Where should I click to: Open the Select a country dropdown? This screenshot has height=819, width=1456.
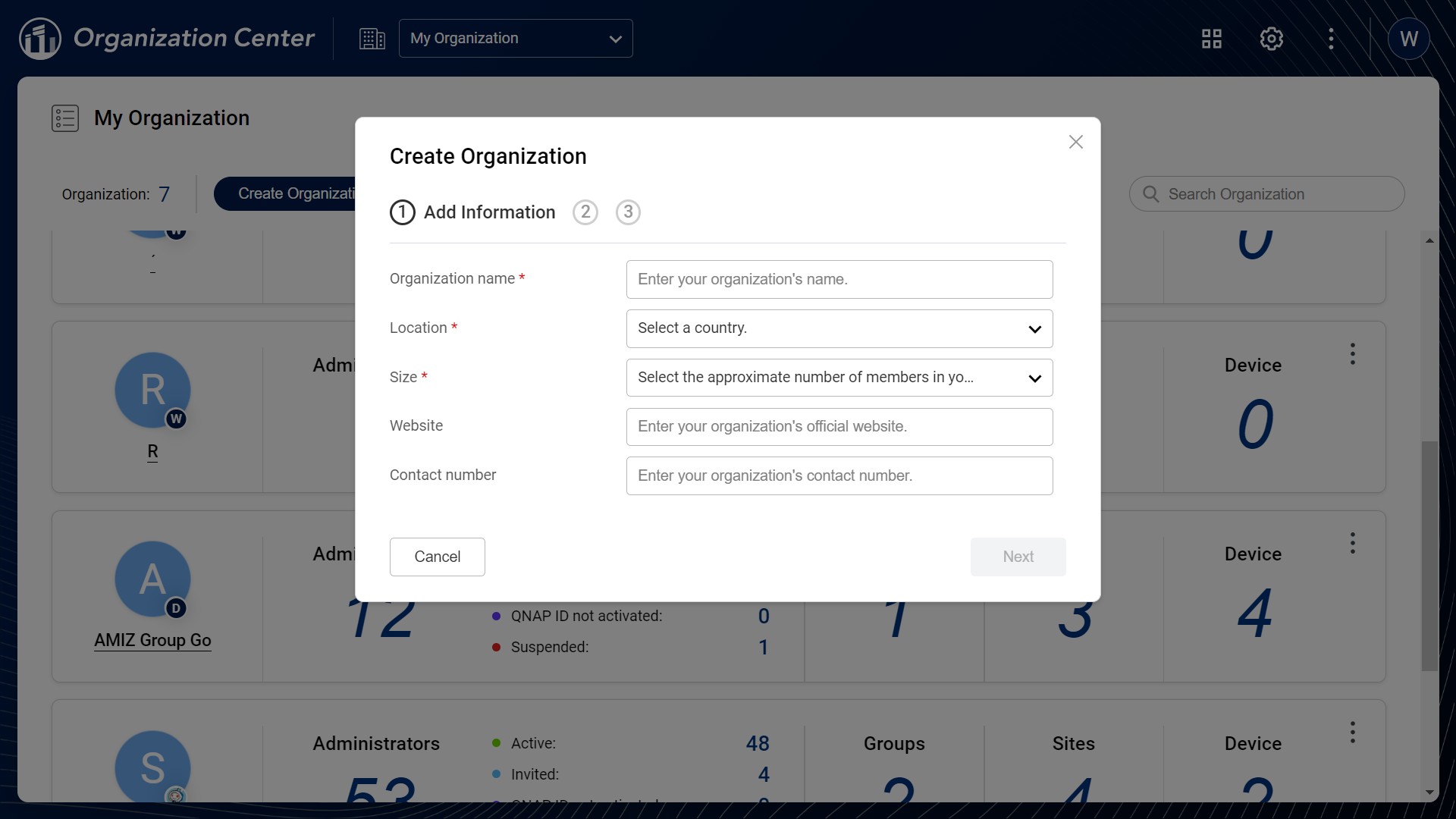tap(839, 328)
